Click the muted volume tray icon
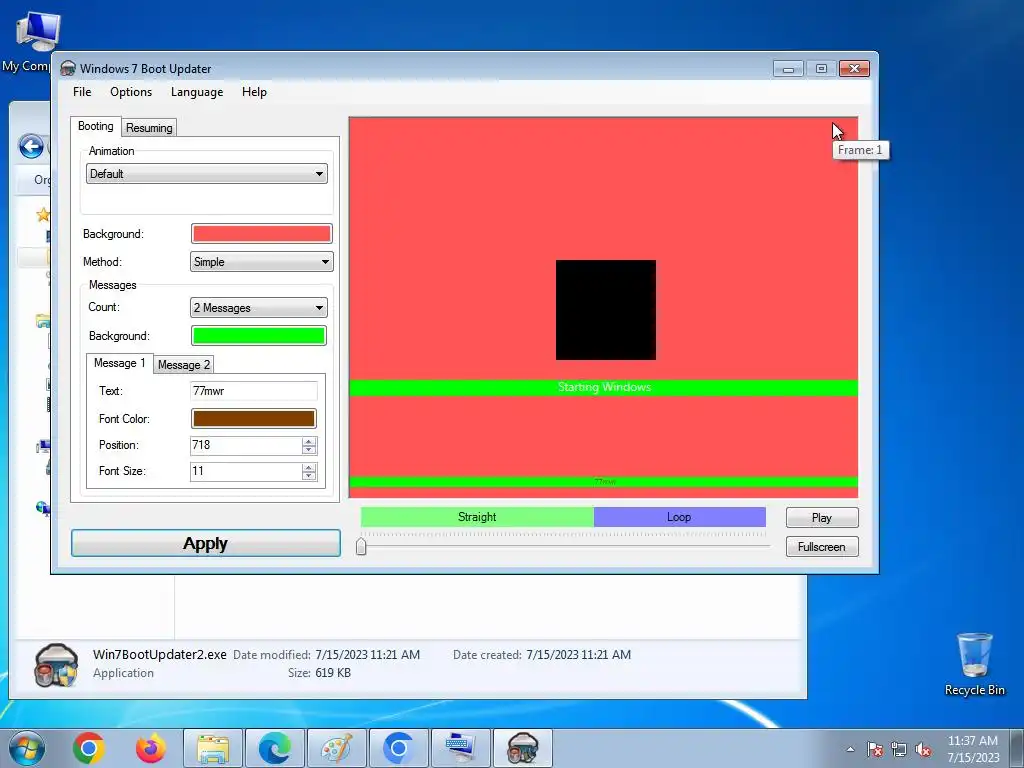The width and height of the screenshot is (1024, 768). (923, 749)
